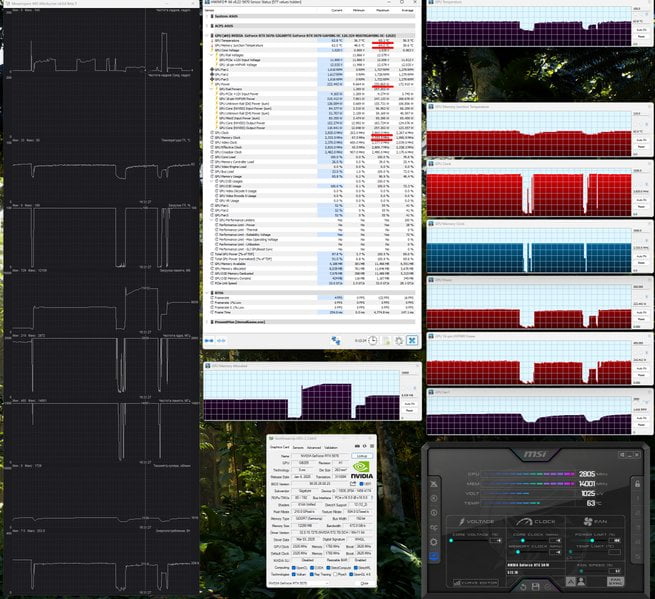
Task: Click the GPU-Z BIOS export share icon
Action: click(x=353, y=484)
